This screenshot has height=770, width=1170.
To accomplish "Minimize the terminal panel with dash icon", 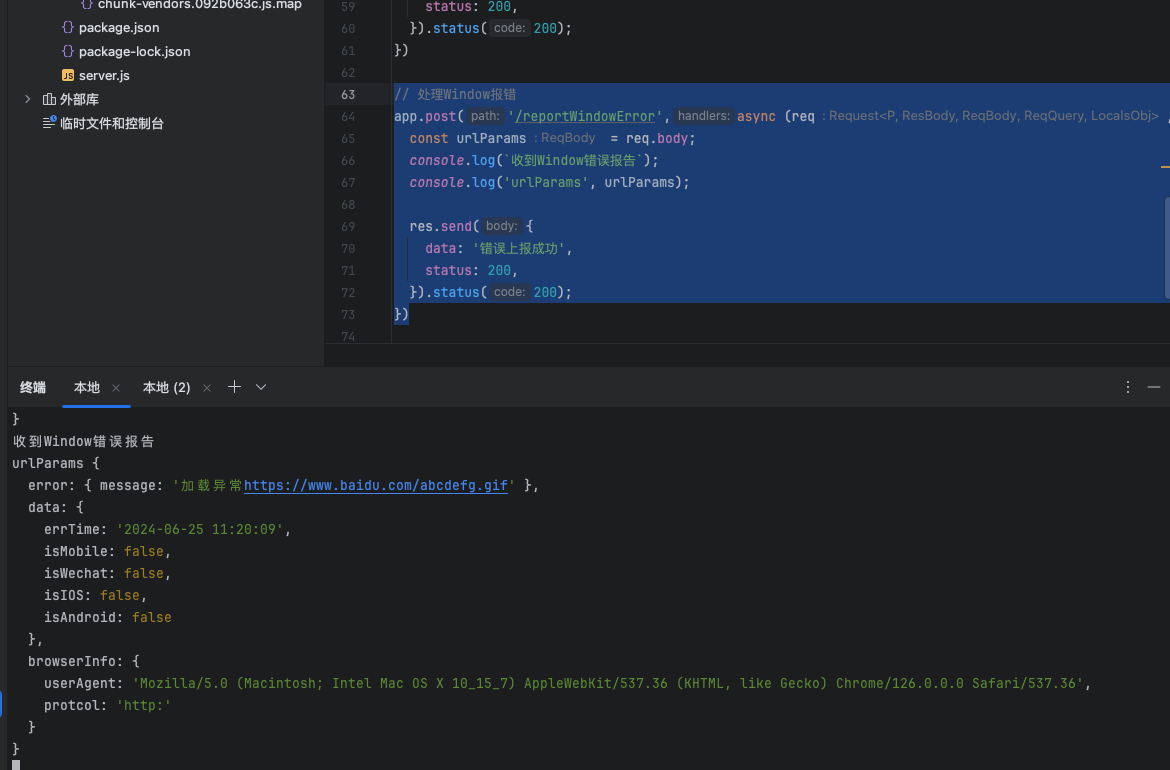I will (1153, 387).
